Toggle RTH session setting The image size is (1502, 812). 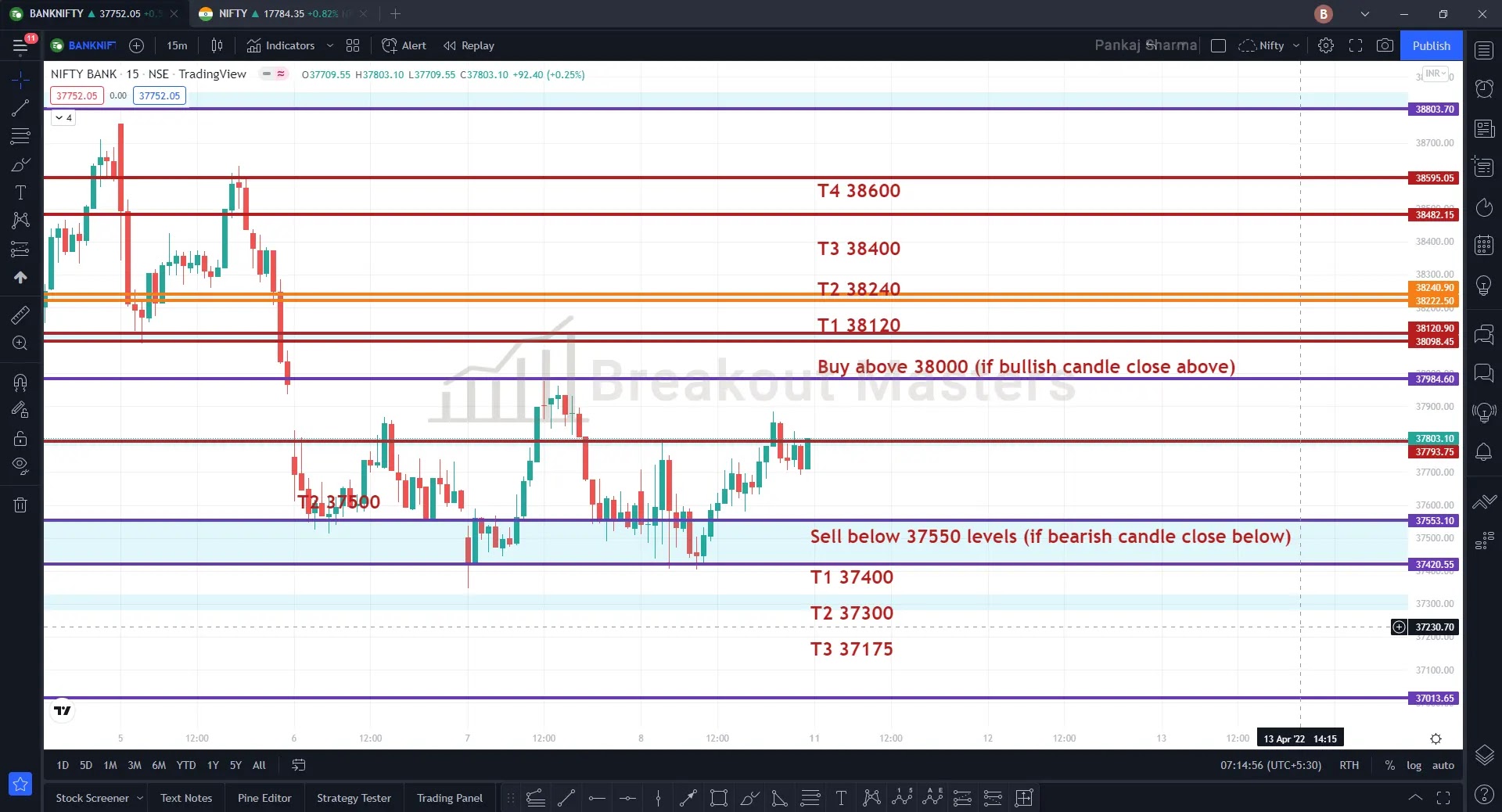coord(1349,765)
